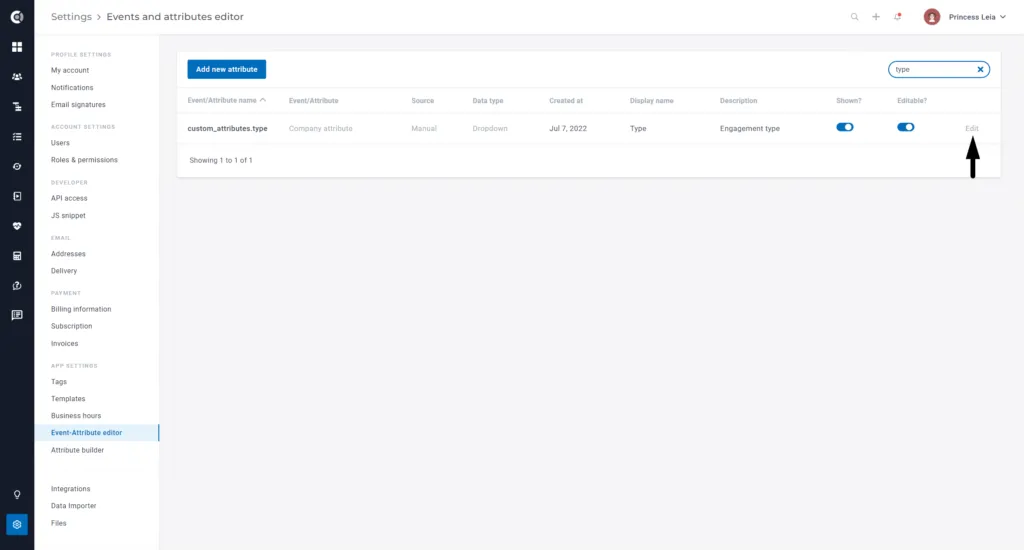Click the Created at column header
This screenshot has height=550, width=1024.
pyautogui.click(x=566, y=101)
